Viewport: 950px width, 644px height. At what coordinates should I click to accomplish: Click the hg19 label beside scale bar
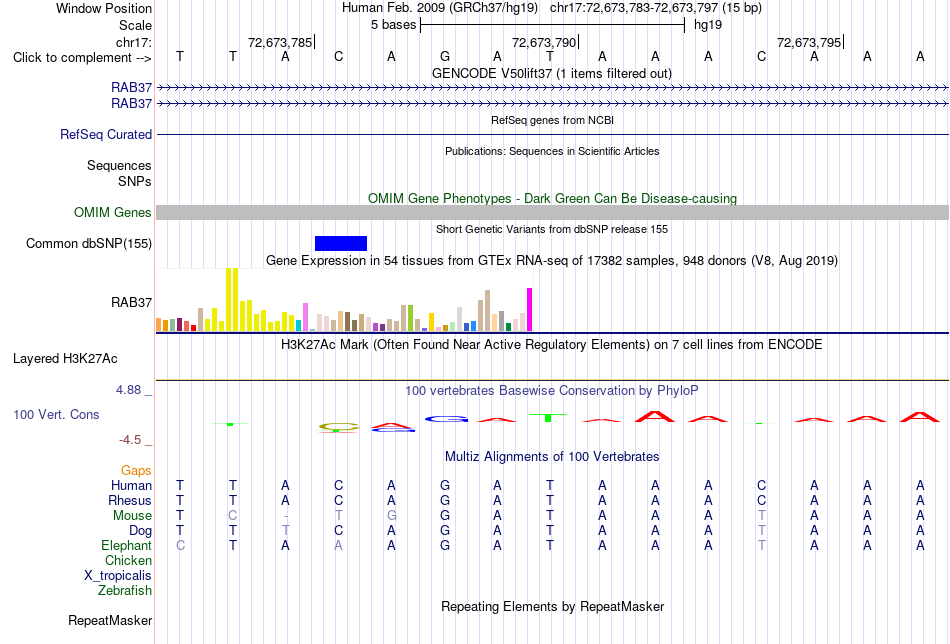tap(708, 25)
